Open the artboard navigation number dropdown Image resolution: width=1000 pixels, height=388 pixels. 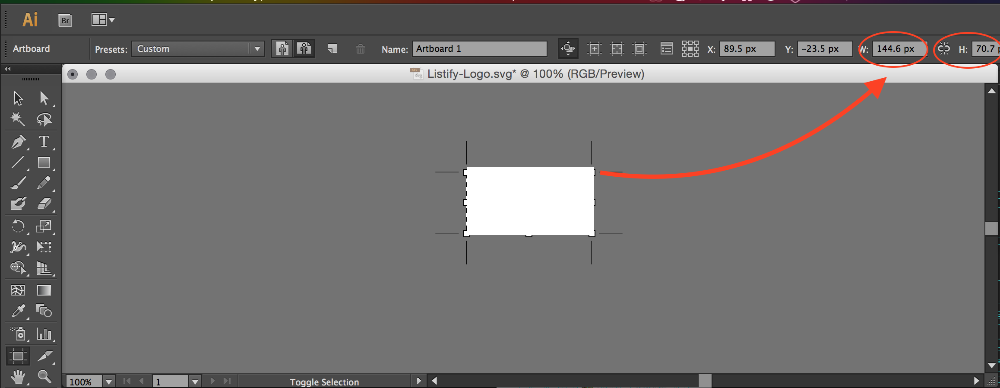196,382
